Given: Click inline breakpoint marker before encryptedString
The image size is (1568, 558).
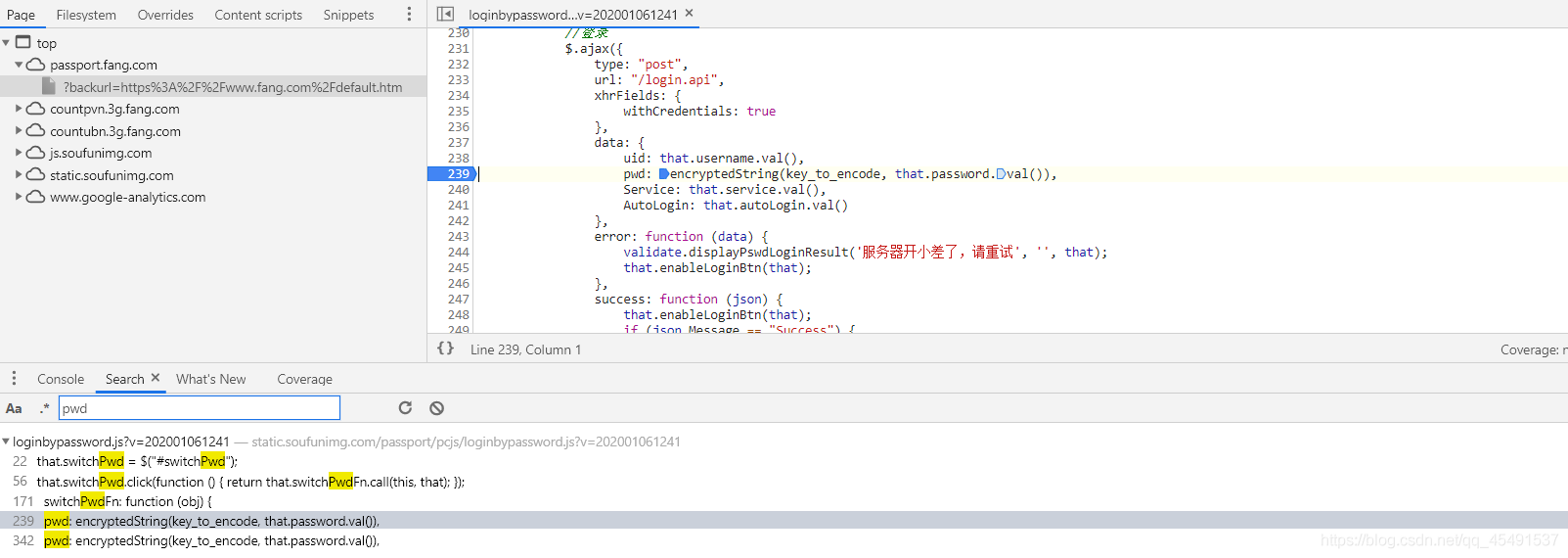Looking at the screenshot, I should click(664, 173).
